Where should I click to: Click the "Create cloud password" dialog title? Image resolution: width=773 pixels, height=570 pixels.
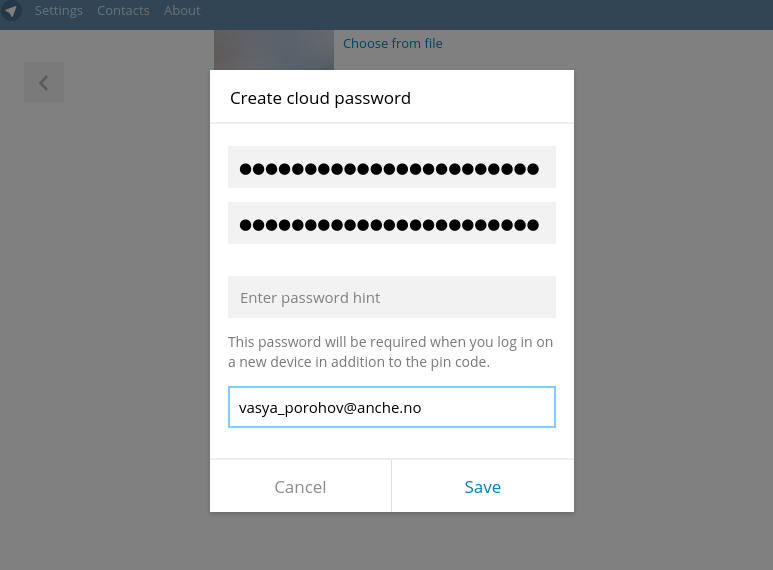(x=320, y=98)
